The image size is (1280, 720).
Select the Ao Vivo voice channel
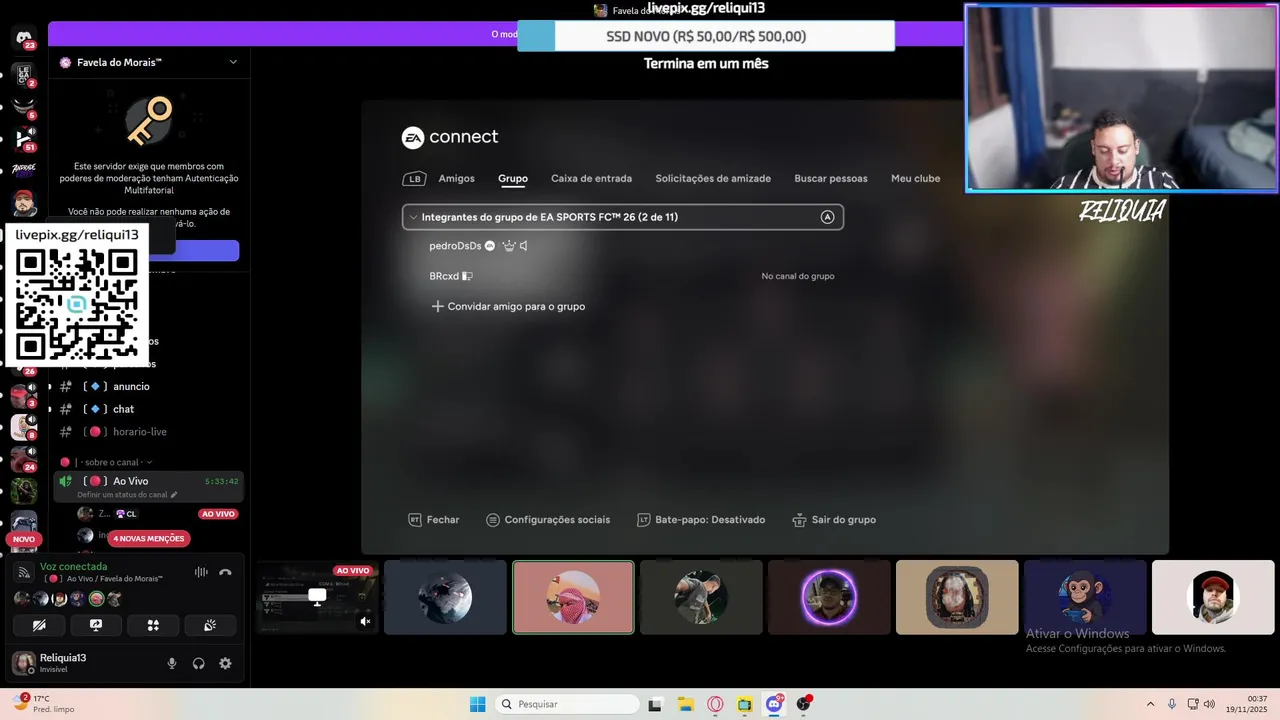pos(148,486)
